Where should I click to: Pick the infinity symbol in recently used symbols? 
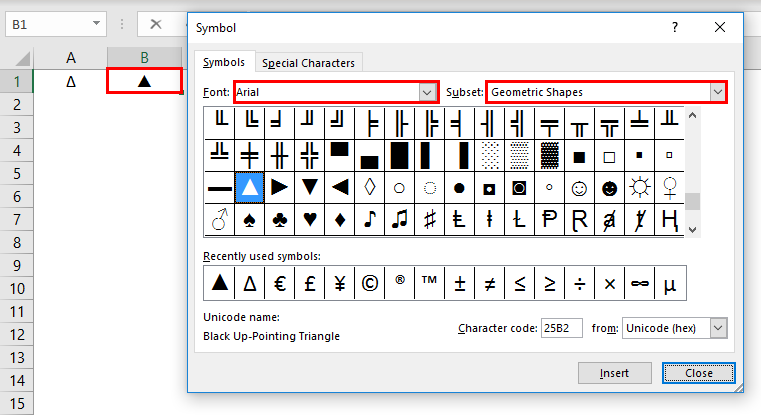pos(638,284)
